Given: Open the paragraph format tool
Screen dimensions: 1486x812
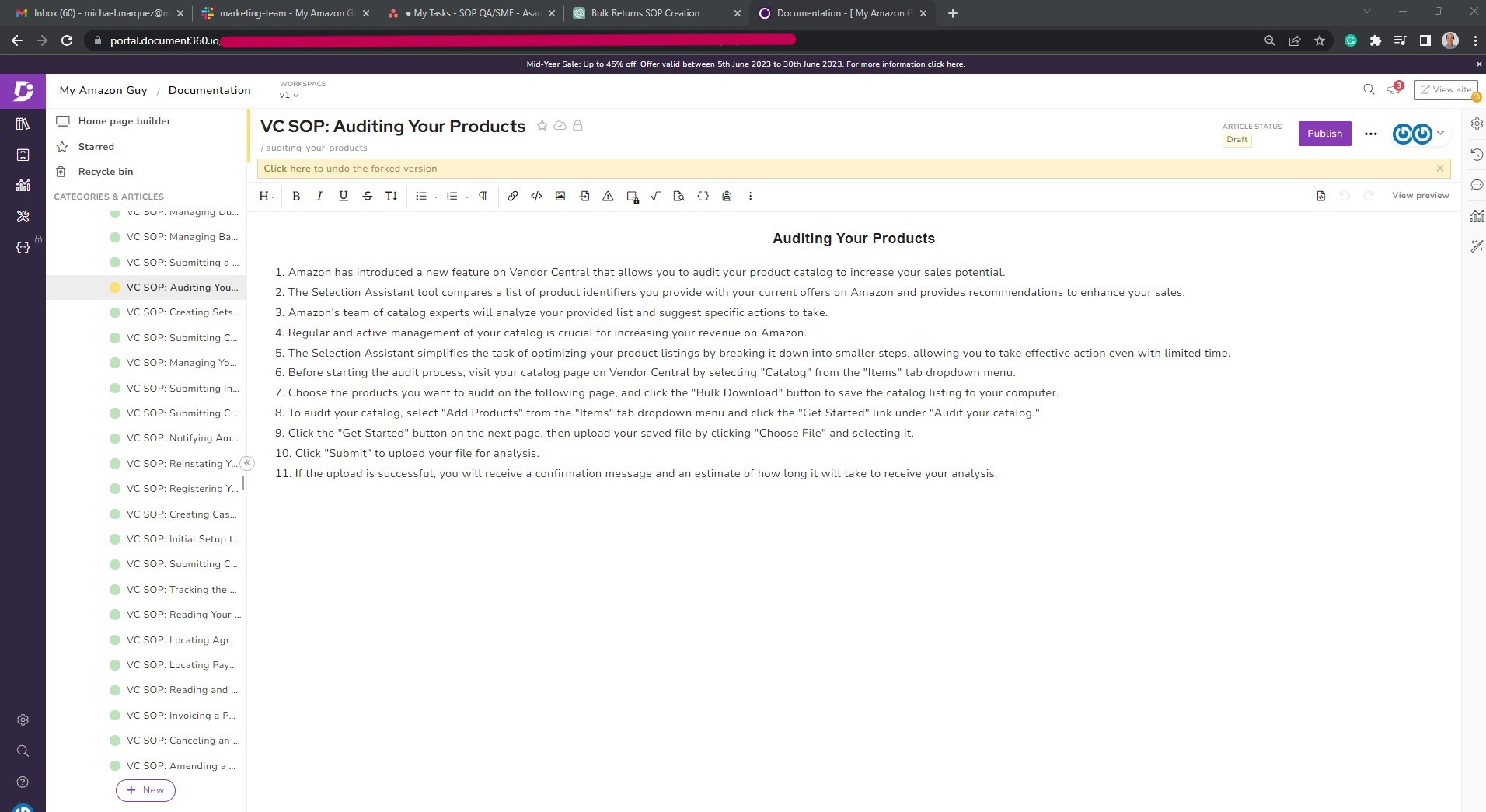Looking at the screenshot, I should 483,197.
